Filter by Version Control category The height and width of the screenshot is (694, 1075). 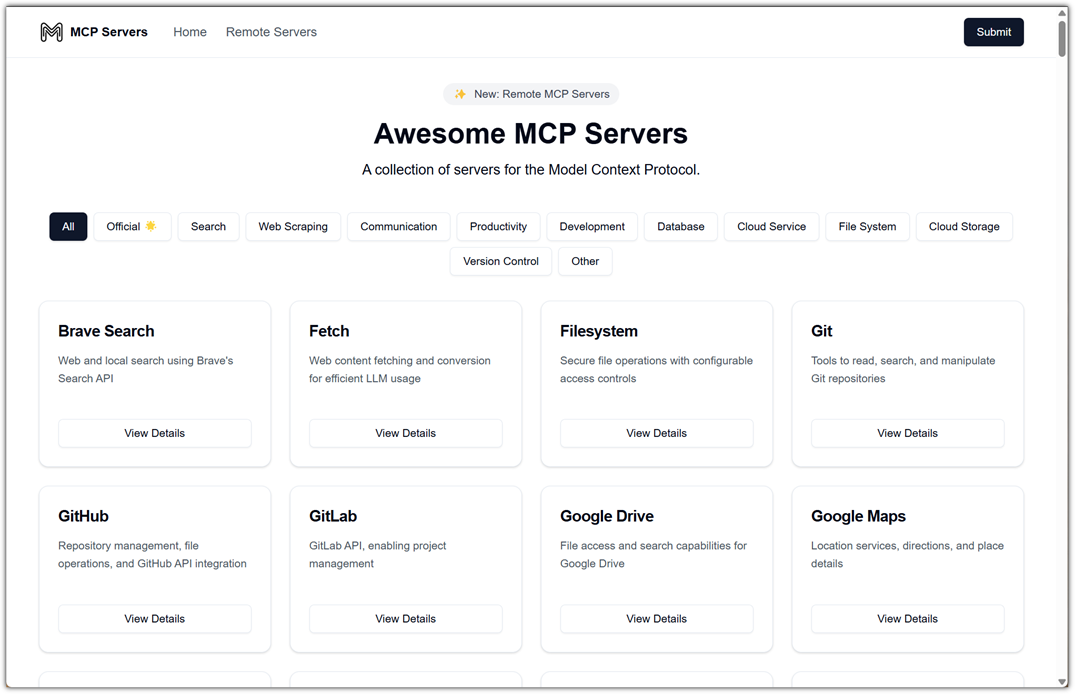pos(500,261)
